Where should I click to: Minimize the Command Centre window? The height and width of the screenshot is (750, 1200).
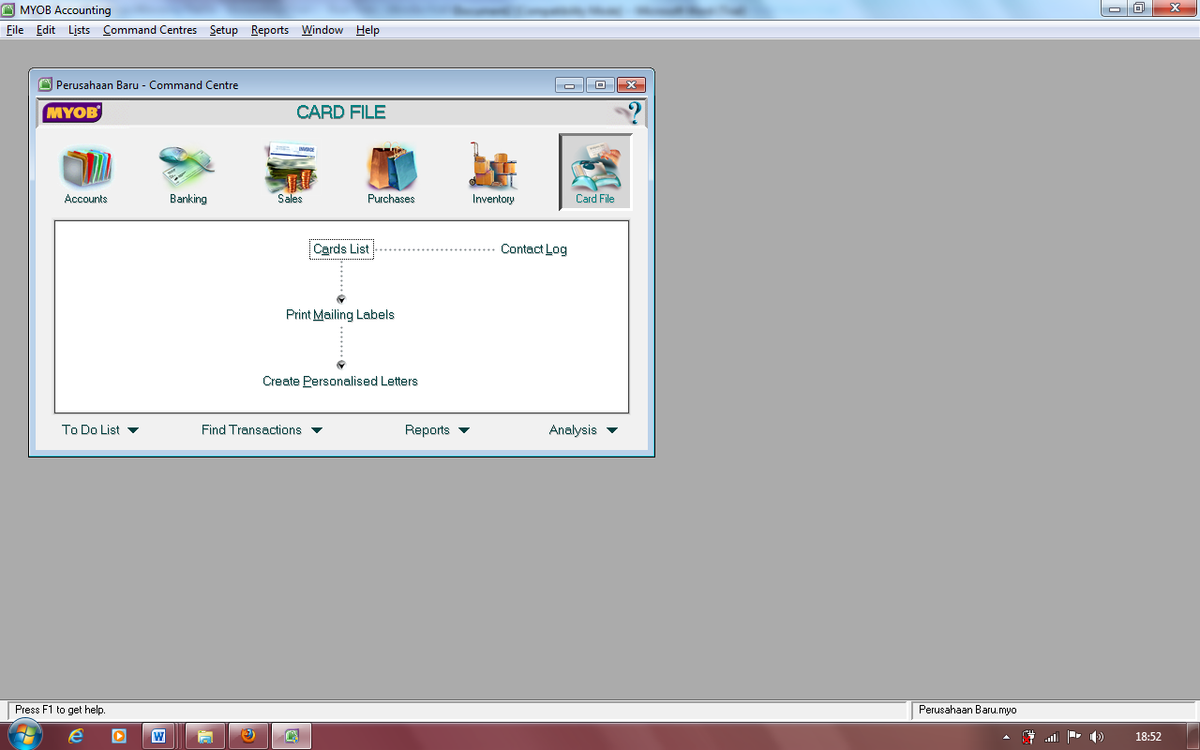point(570,85)
